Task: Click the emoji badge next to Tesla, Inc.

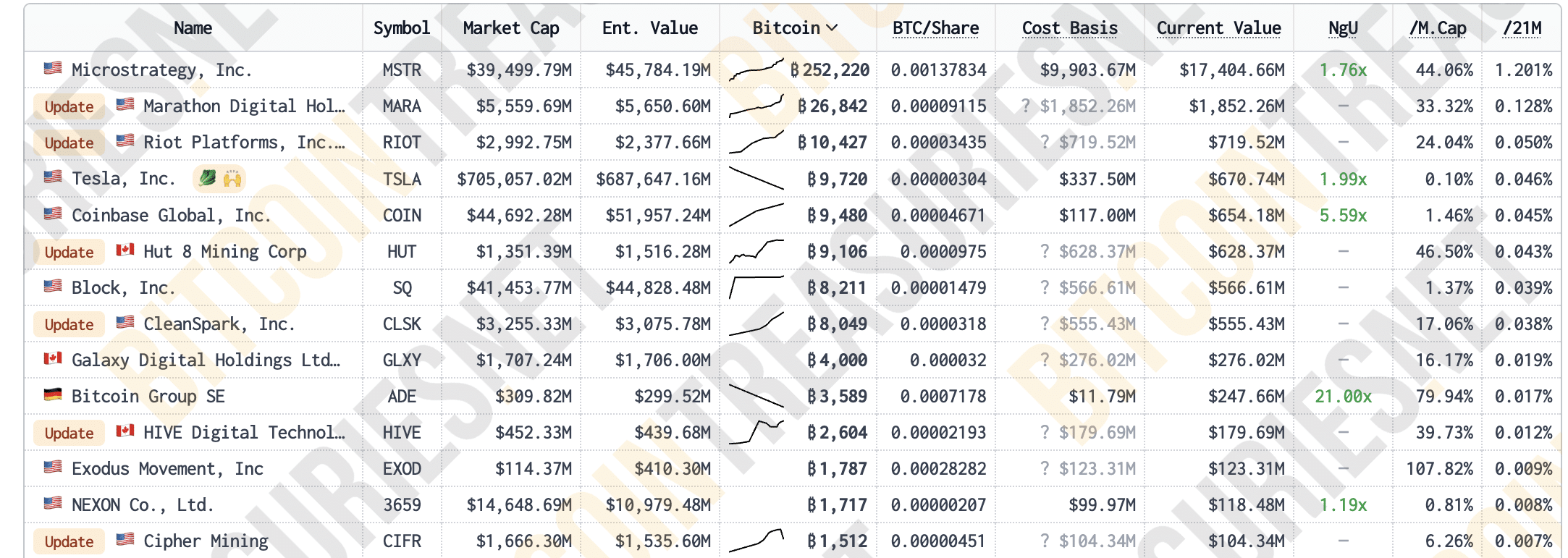Action: tap(219, 178)
